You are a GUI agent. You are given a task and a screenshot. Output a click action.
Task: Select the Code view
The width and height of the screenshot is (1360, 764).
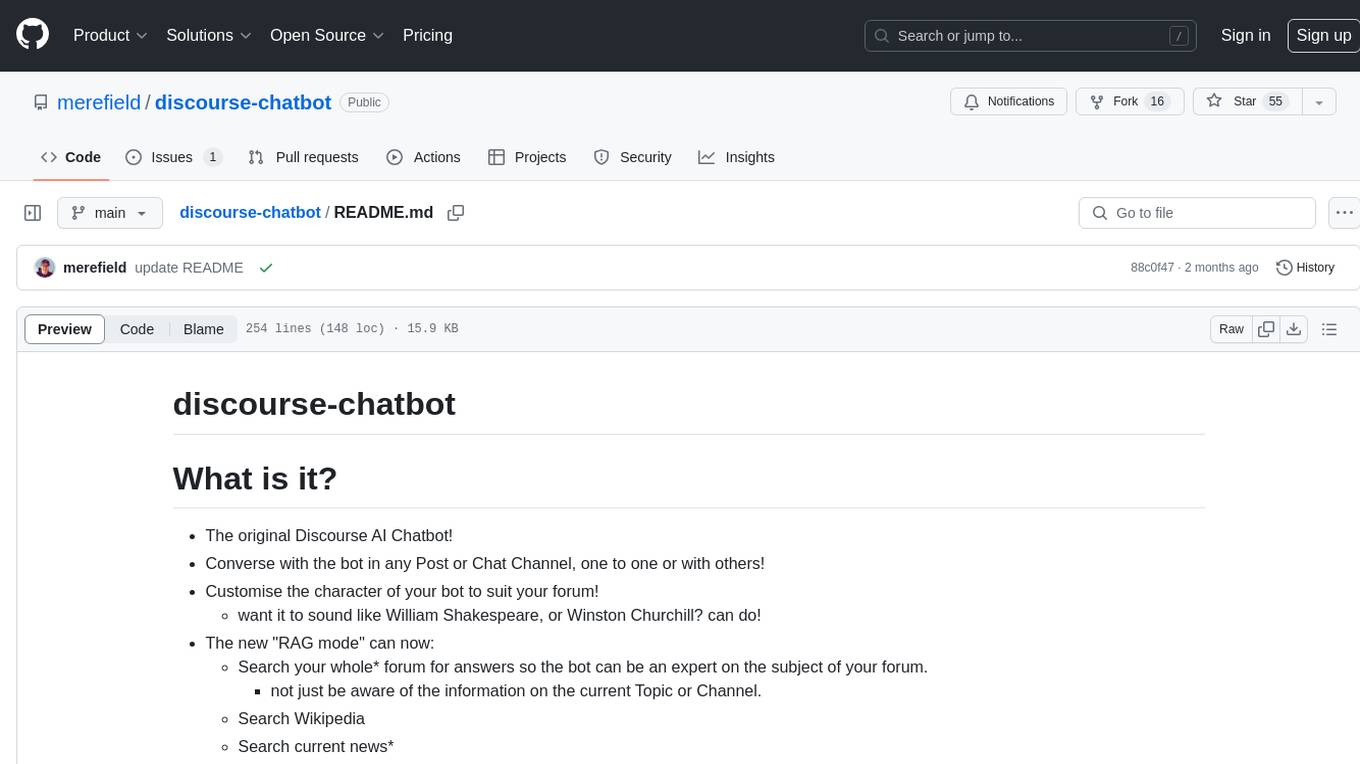[137, 329]
